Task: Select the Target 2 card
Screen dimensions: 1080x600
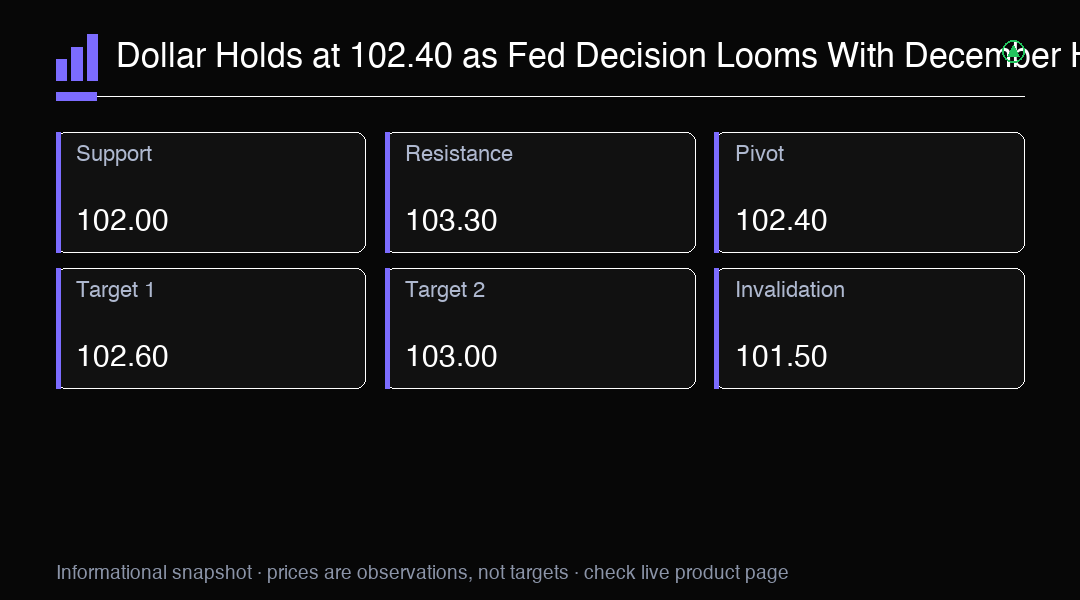Action: pos(540,329)
